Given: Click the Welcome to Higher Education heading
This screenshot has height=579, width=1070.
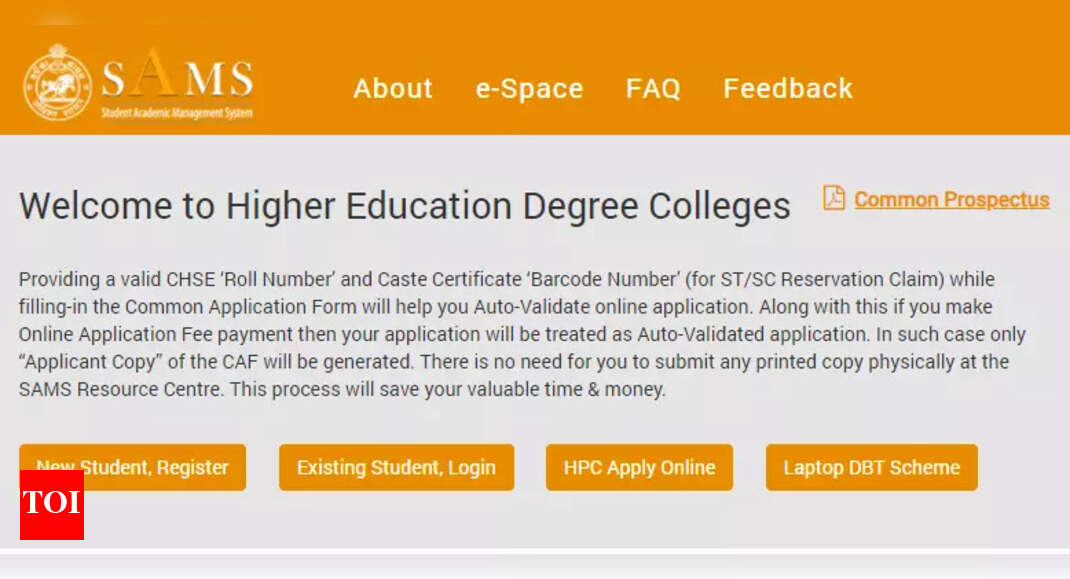Looking at the screenshot, I should tap(405, 206).
